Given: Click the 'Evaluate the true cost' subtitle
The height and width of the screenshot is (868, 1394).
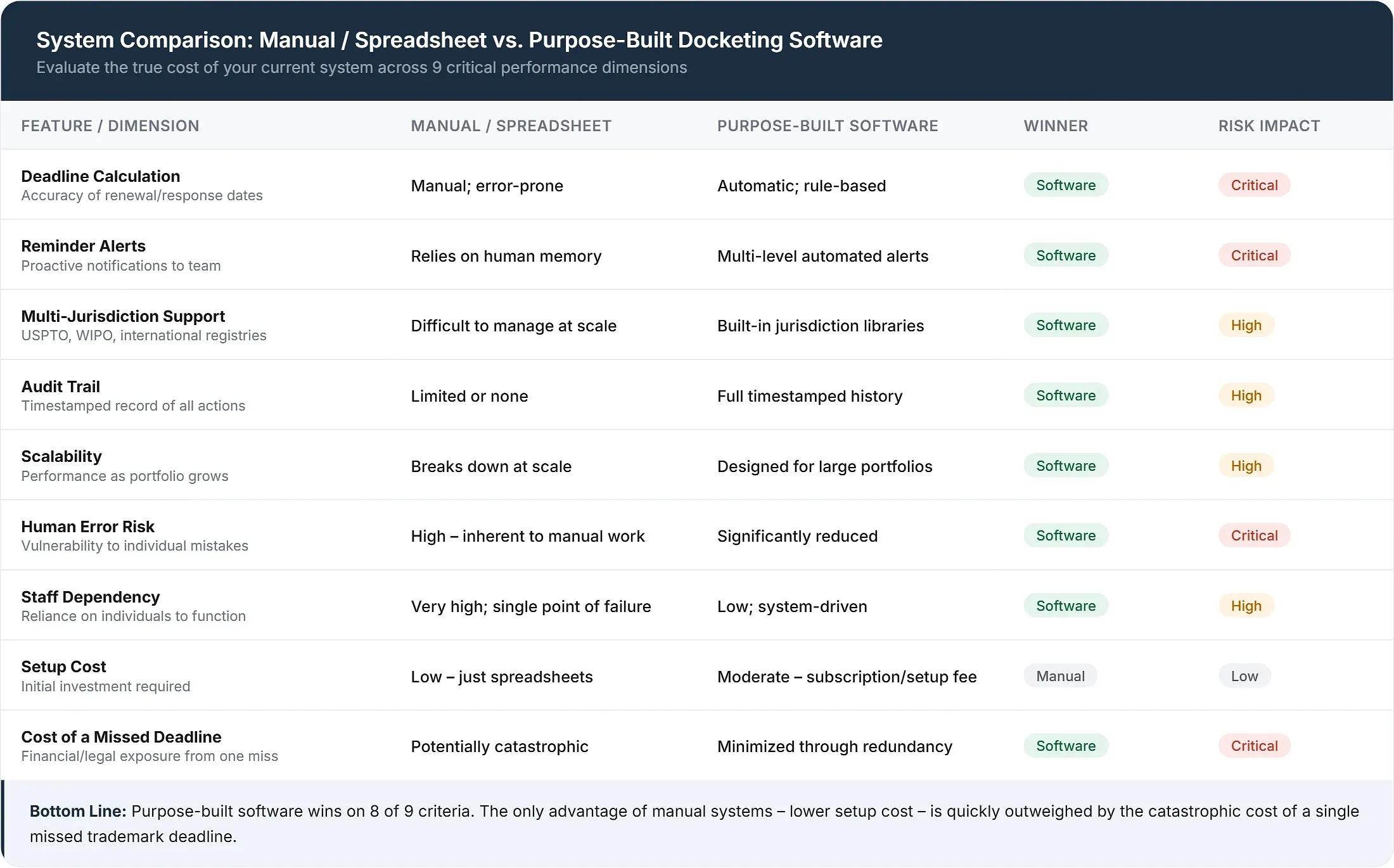Looking at the screenshot, I should [x=362, y=67].
